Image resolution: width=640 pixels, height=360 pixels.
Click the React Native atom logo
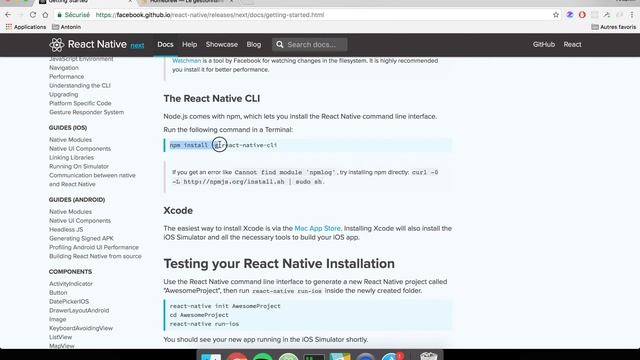pyautogui.click(x=57, y=44)
